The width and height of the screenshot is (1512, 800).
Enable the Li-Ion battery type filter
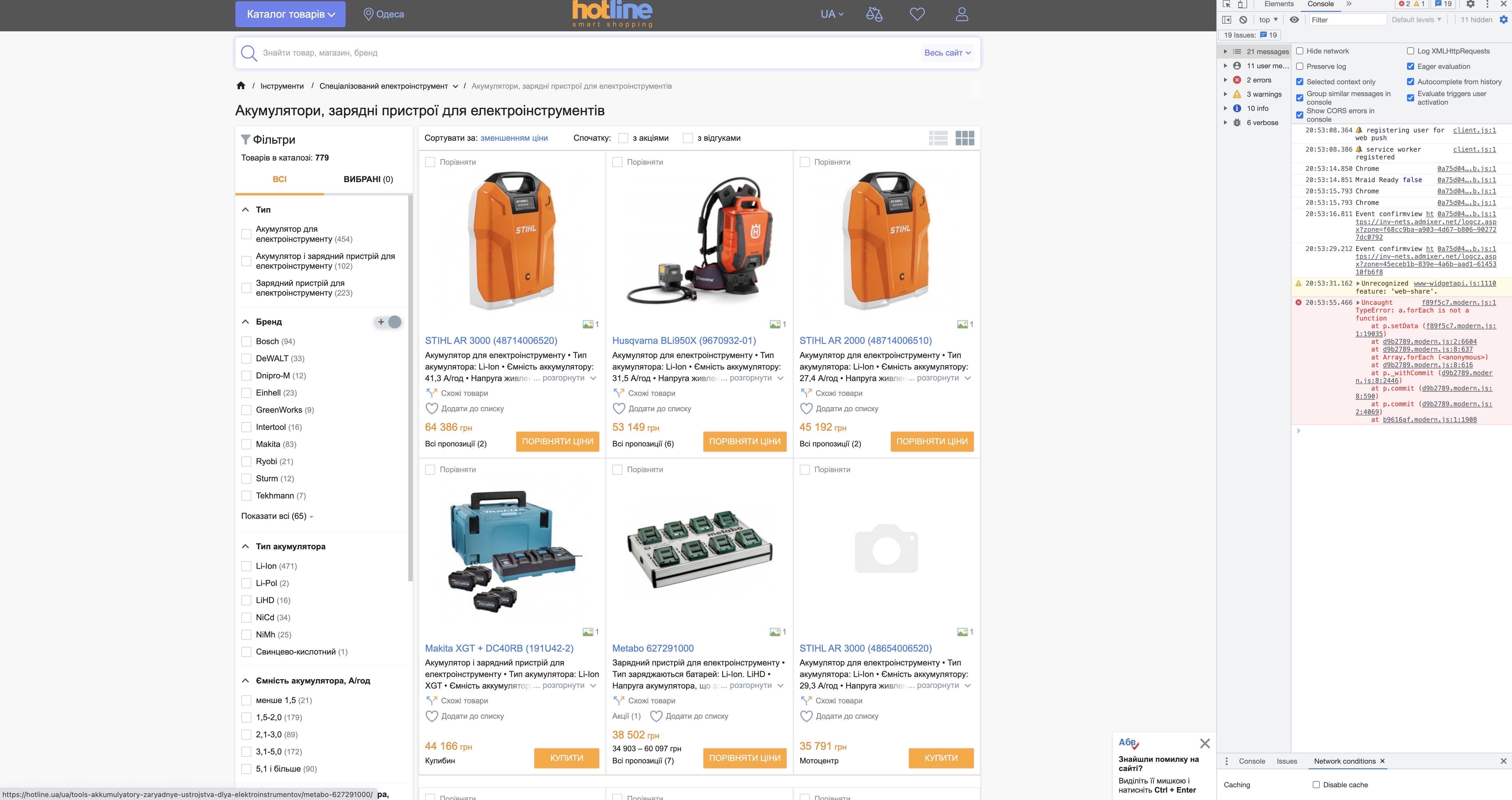[x=247, y=566]
